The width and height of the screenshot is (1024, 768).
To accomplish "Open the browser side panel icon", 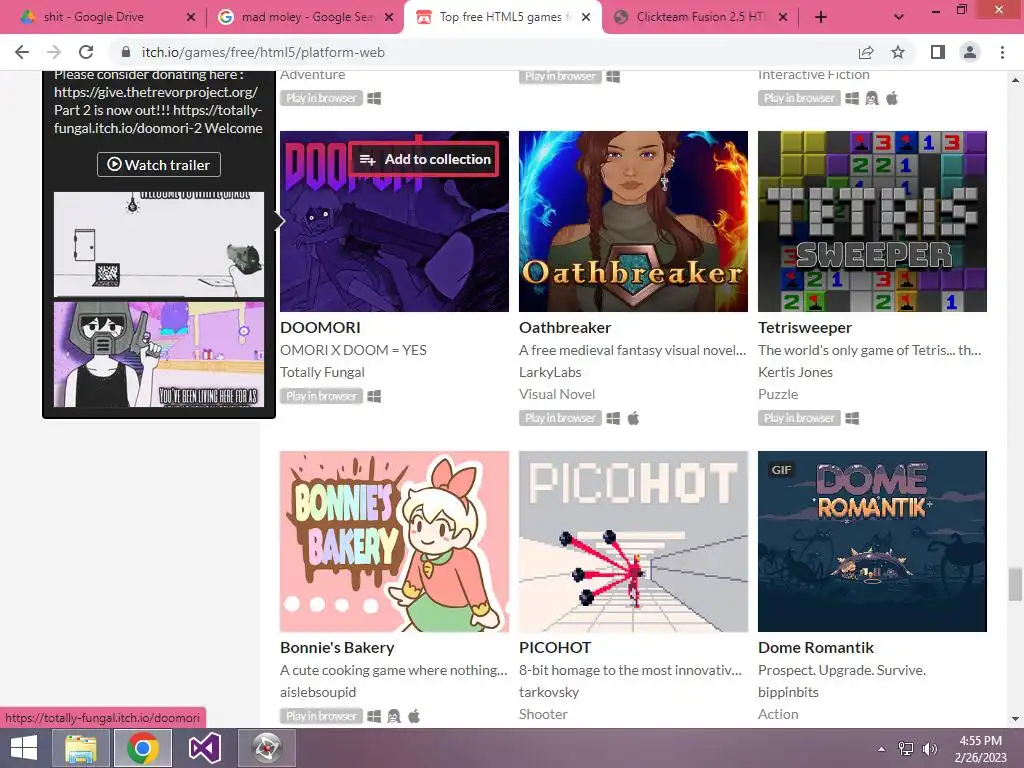I will (x=938, y=52).
